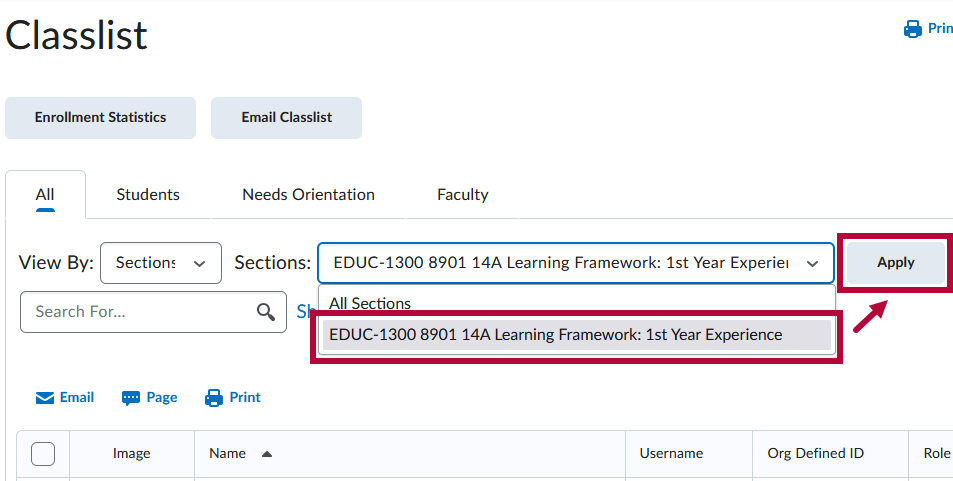Open the View By dropdown
Image resolution: width=953 pixels, height=481 pixels.
point(161,263)
